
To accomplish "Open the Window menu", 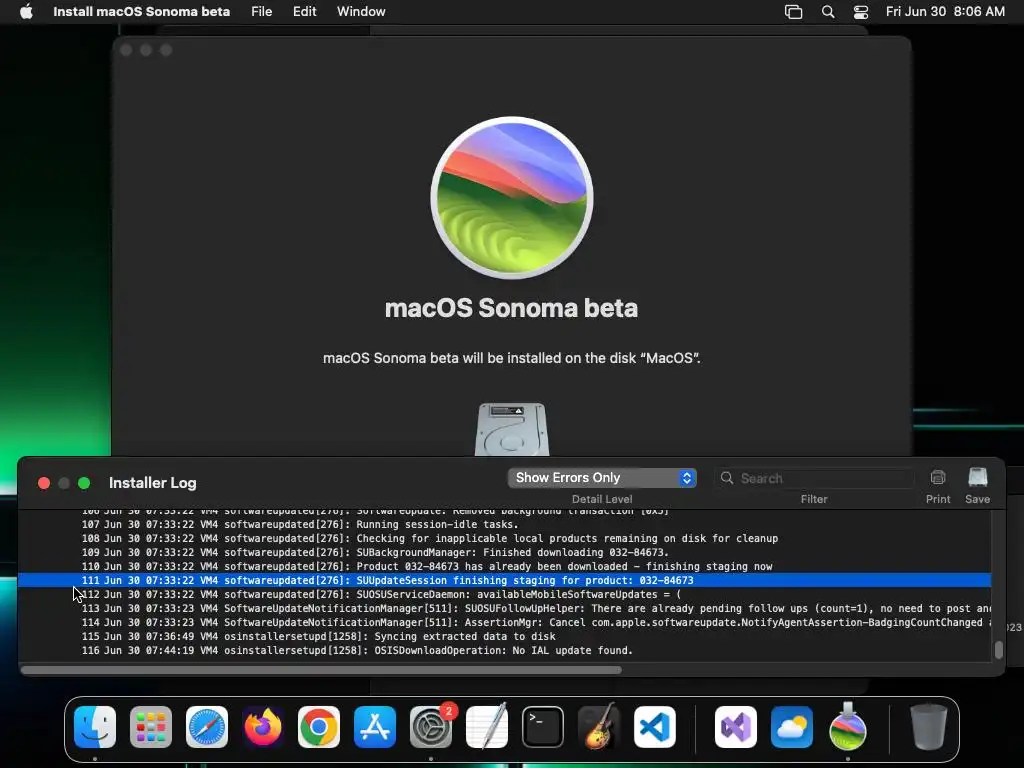I will point(361,12).
